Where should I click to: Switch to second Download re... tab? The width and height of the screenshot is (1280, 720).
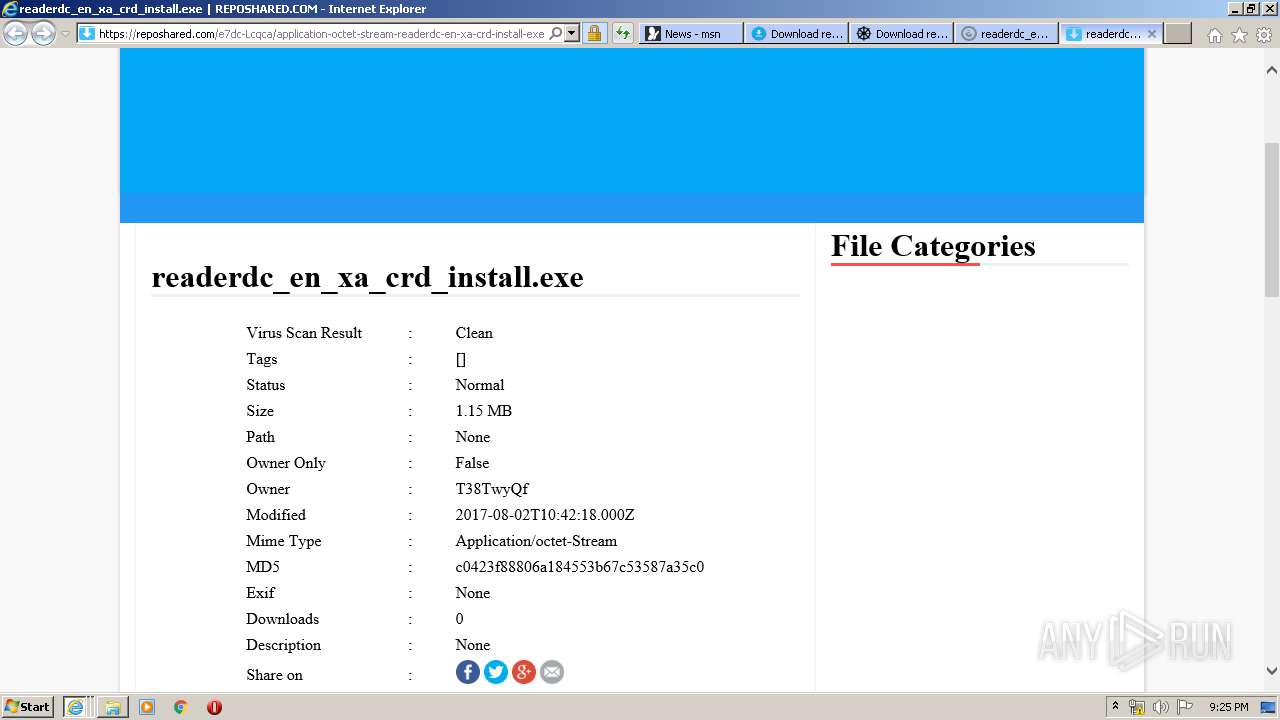(901, 33)
